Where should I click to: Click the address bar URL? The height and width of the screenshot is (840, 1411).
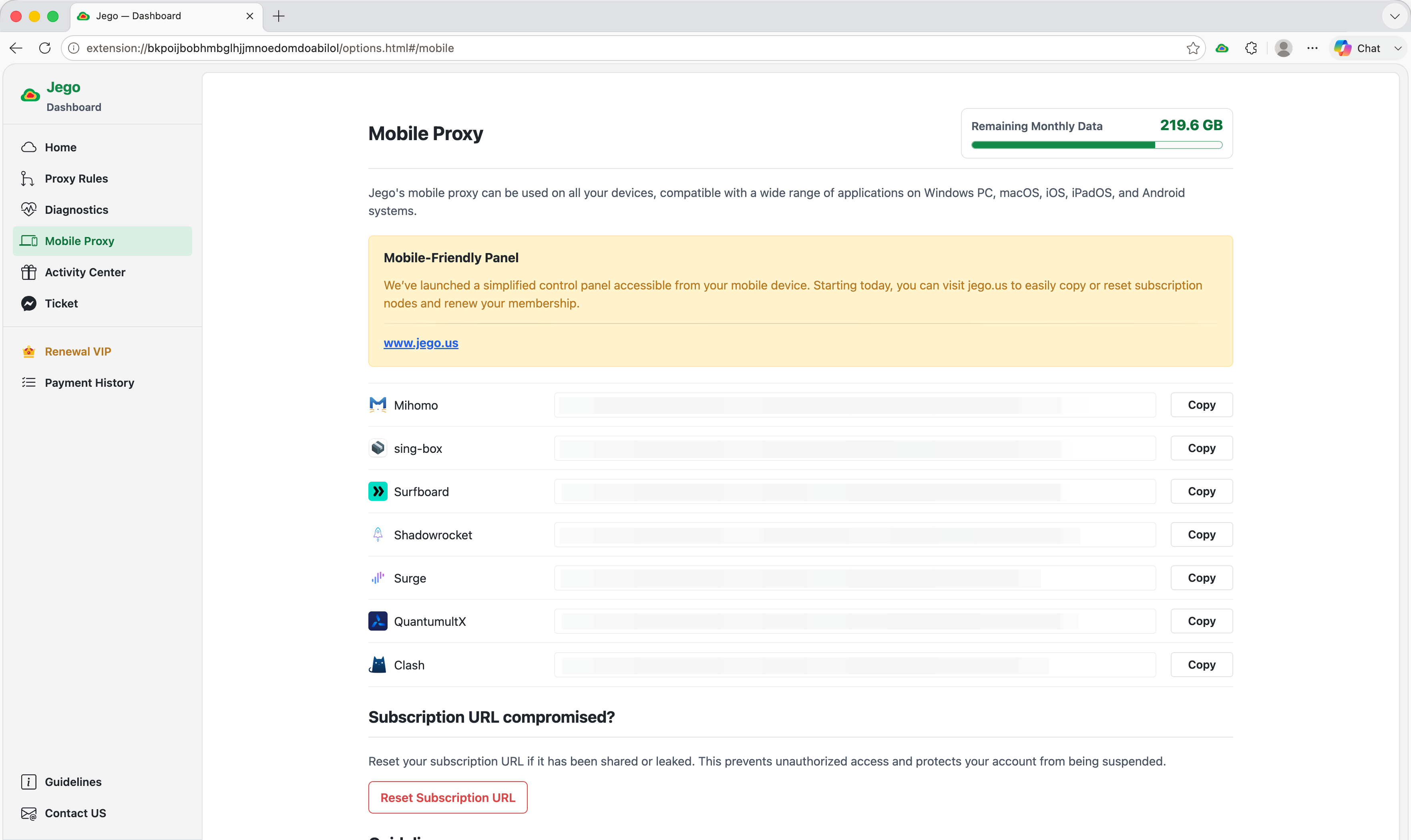(270, 48)
